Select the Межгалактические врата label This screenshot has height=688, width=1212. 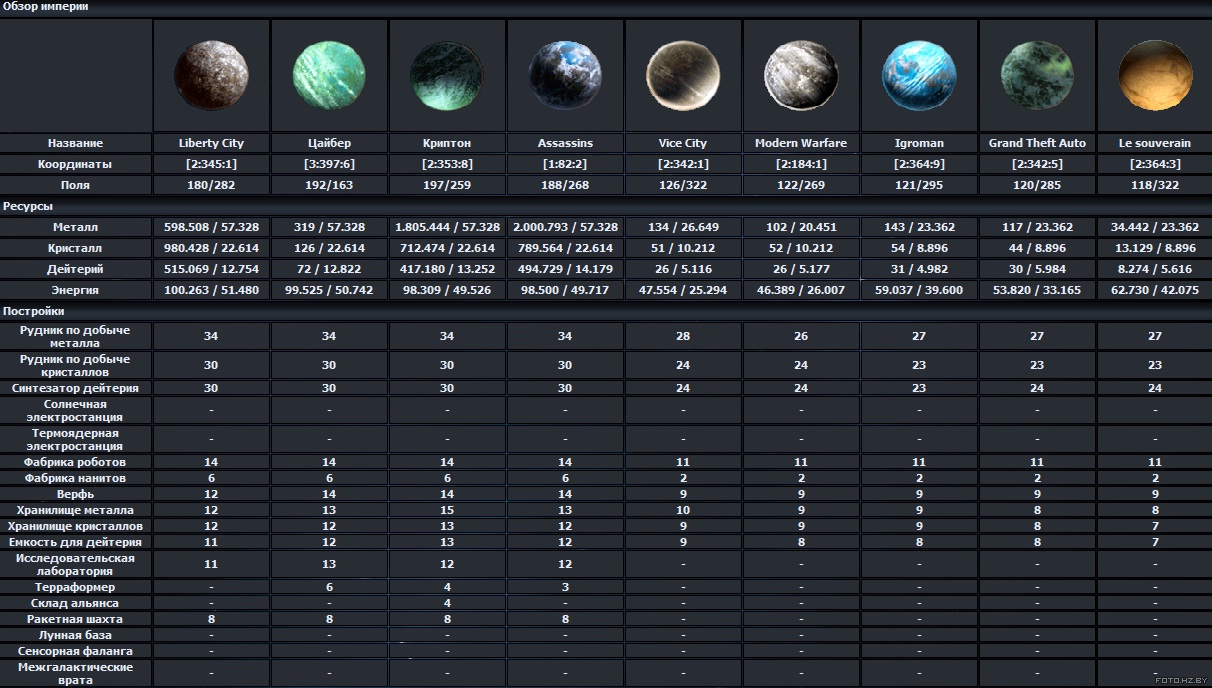(75, 673)
